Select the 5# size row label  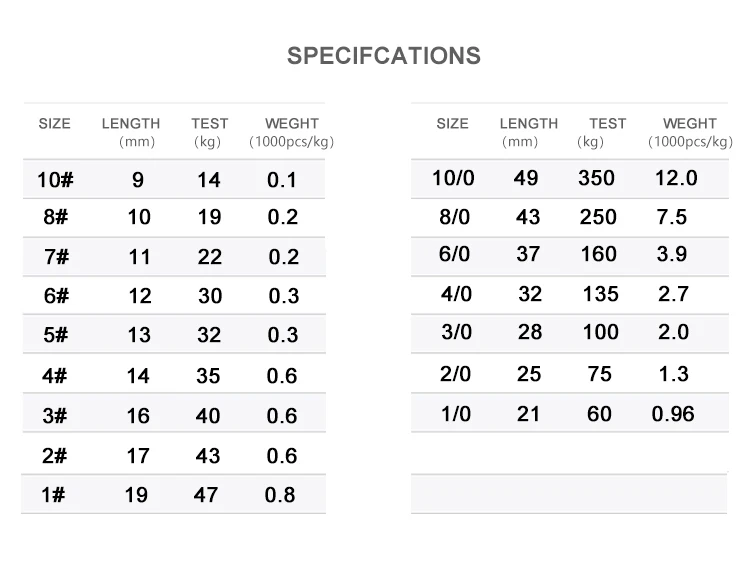point(55,335)
